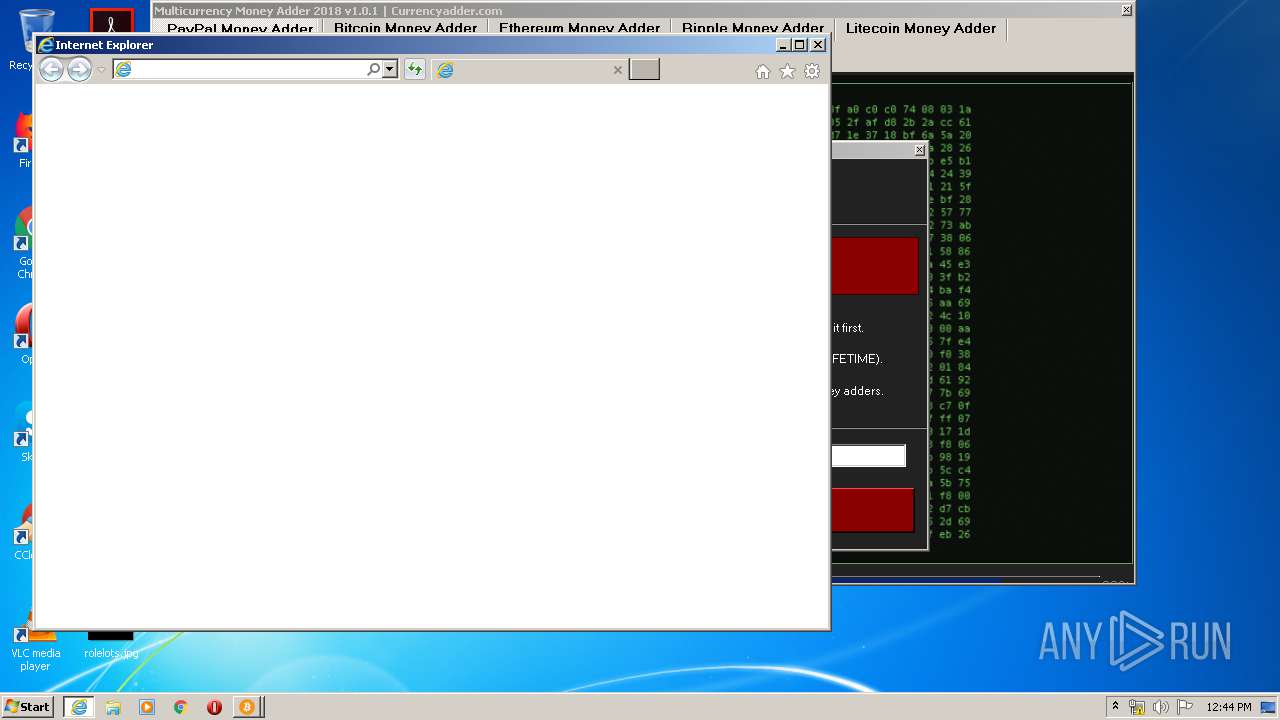
Task: Go back with the Internet Explorer Back arrow
Action: tap(51, 69)
